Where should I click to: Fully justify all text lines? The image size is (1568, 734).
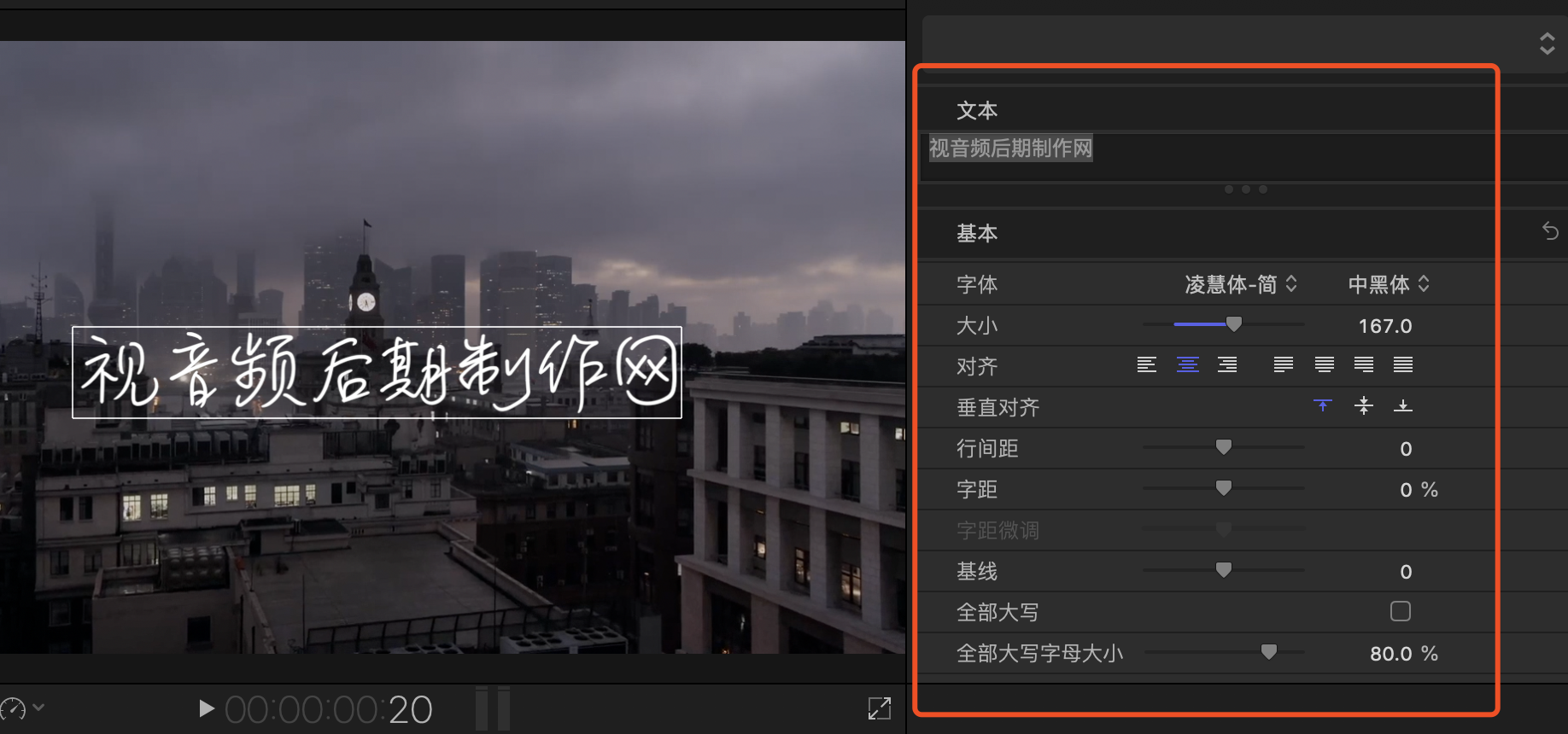pyautogui.click(x=1403, y=365)
